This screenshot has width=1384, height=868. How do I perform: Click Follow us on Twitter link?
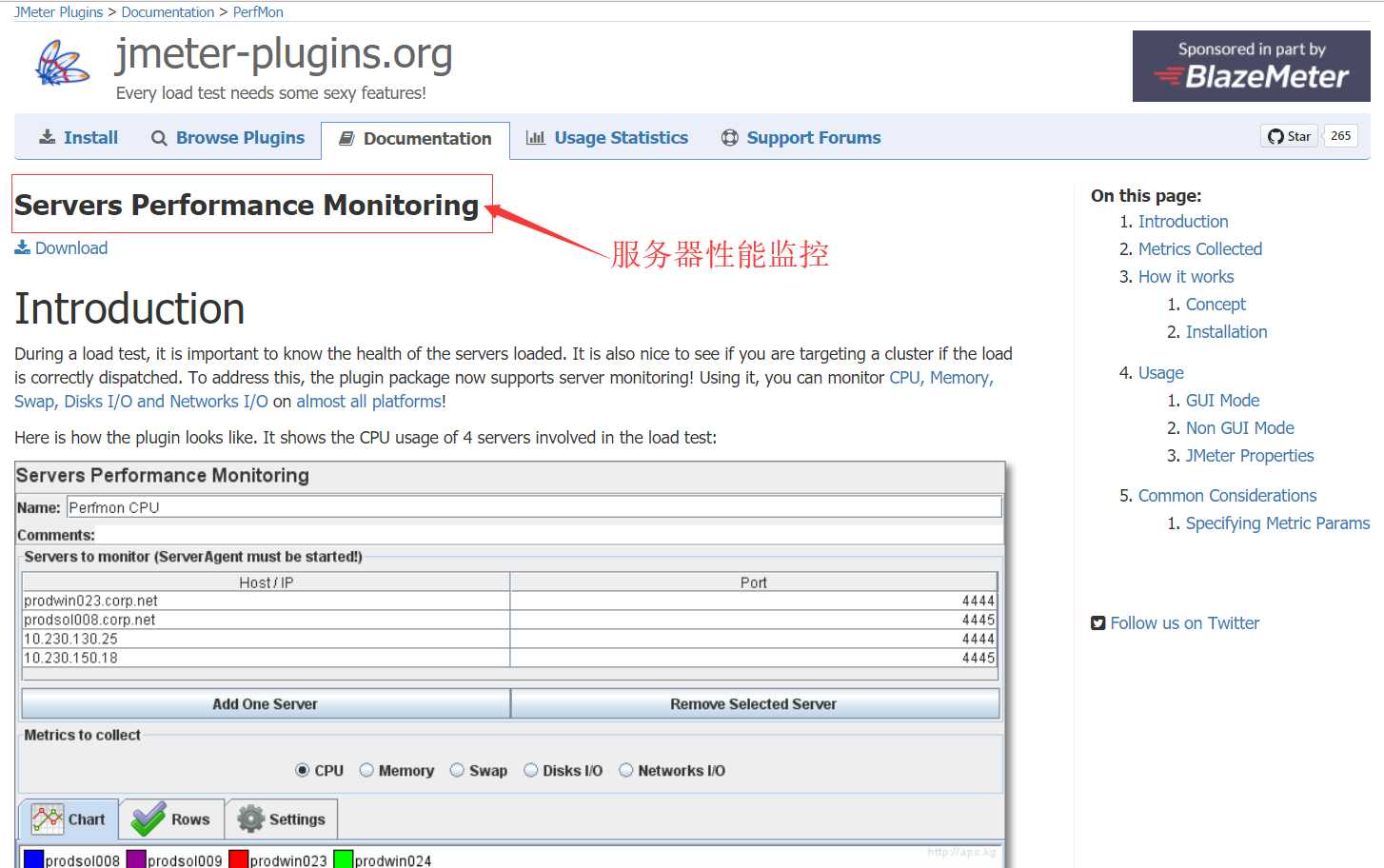(1185, 623)
